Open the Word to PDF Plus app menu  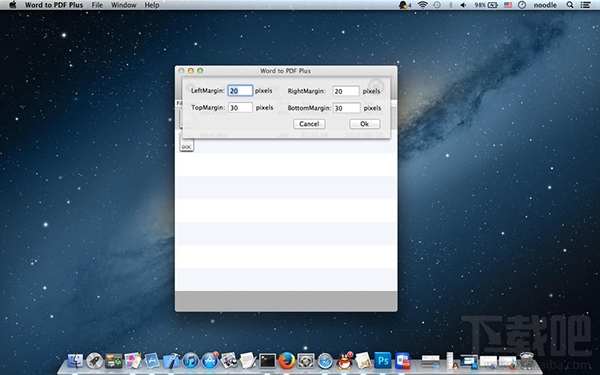point(54,5)
